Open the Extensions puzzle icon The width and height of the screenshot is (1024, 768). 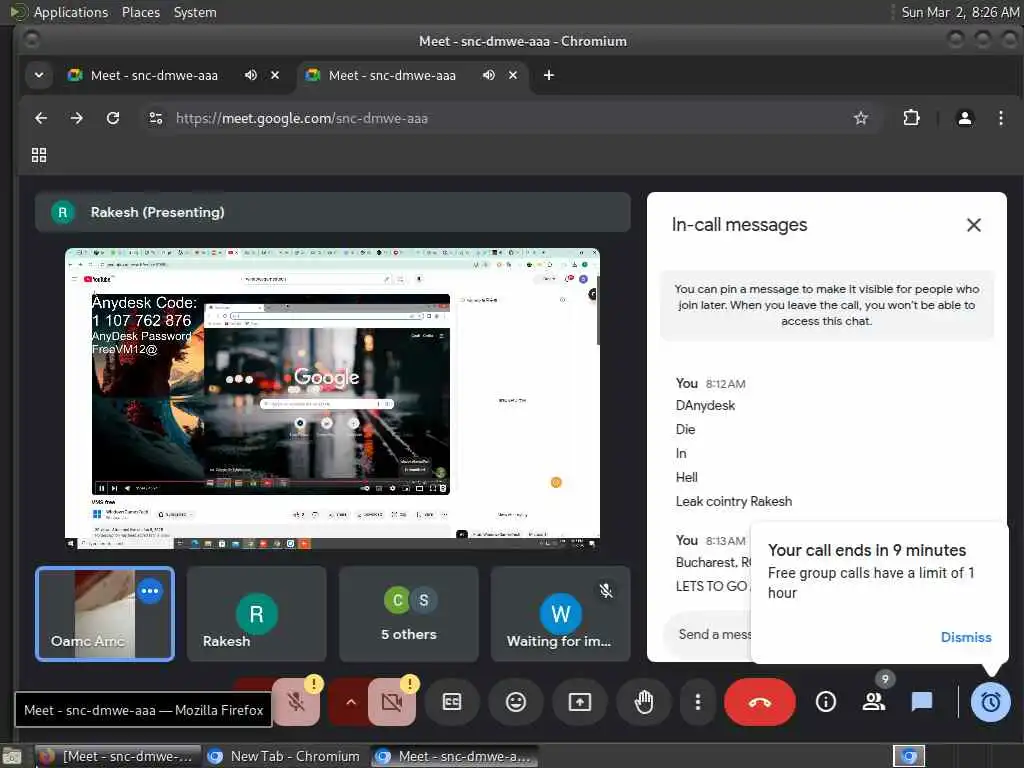(911, 118)
